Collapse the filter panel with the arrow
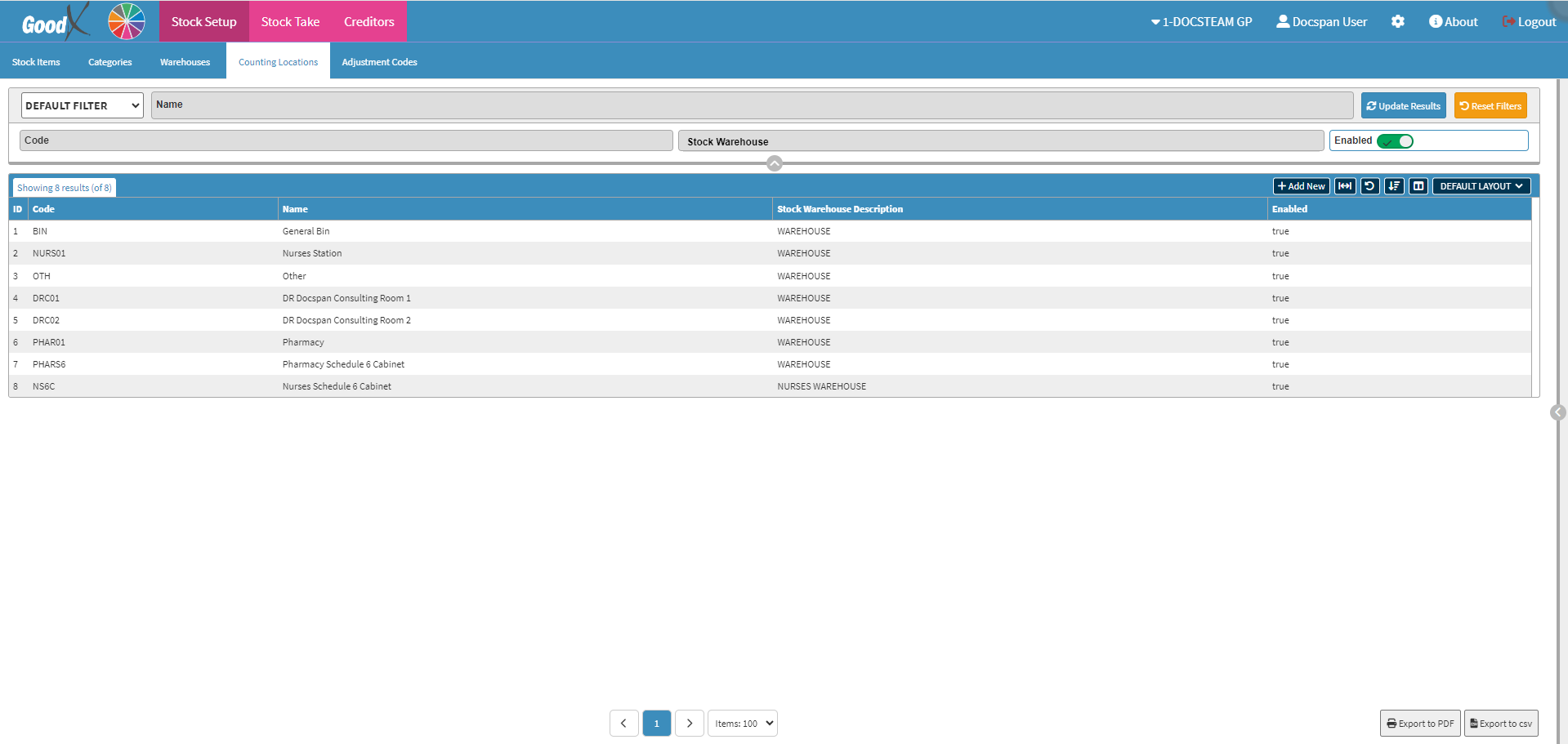The image size is (1568, 744). (x=775, y=163)
